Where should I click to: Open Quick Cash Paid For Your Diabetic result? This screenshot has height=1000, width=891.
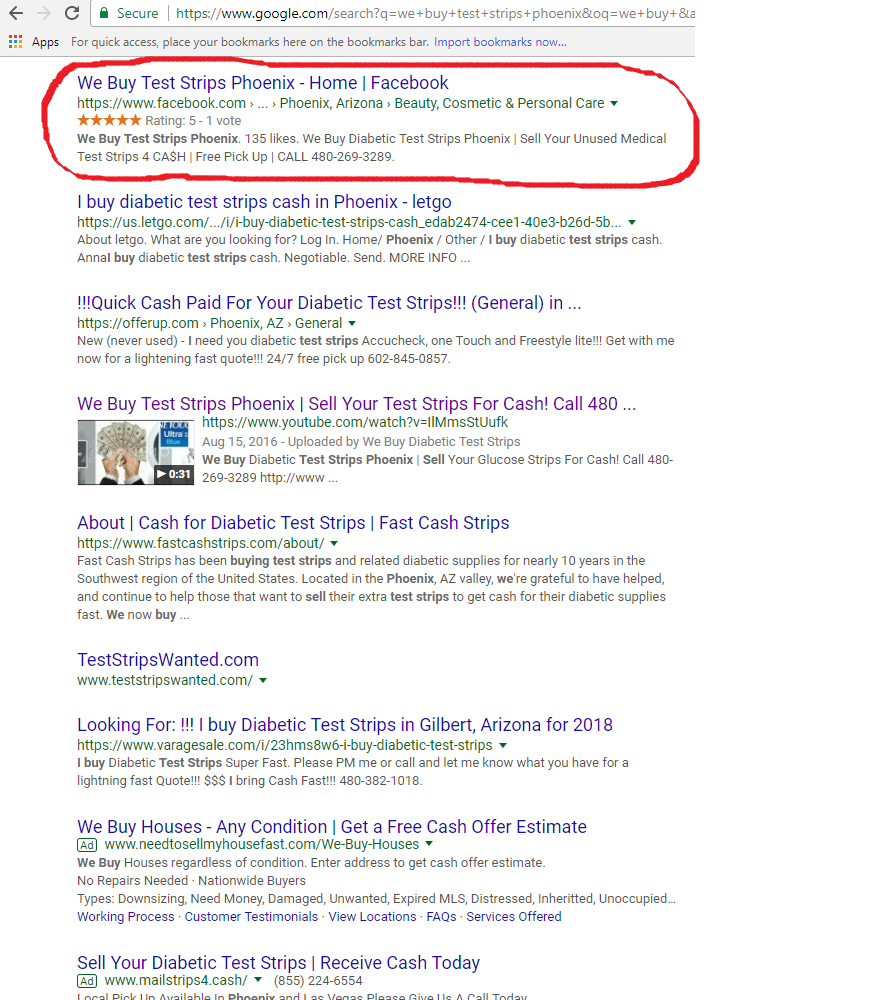point(329,303)
